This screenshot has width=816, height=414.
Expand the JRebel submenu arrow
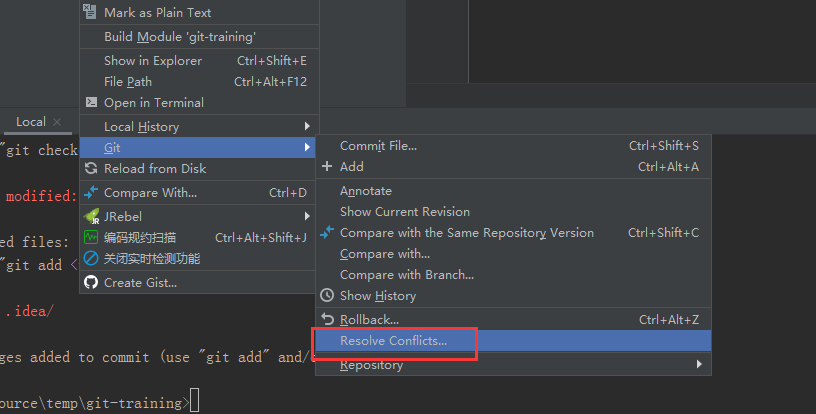pyautogui.click(x=307, y=216)
